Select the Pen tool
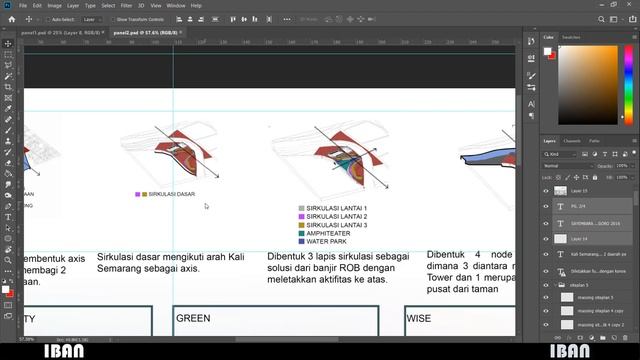This screenshot has height=360, width=640. point(8,206)
